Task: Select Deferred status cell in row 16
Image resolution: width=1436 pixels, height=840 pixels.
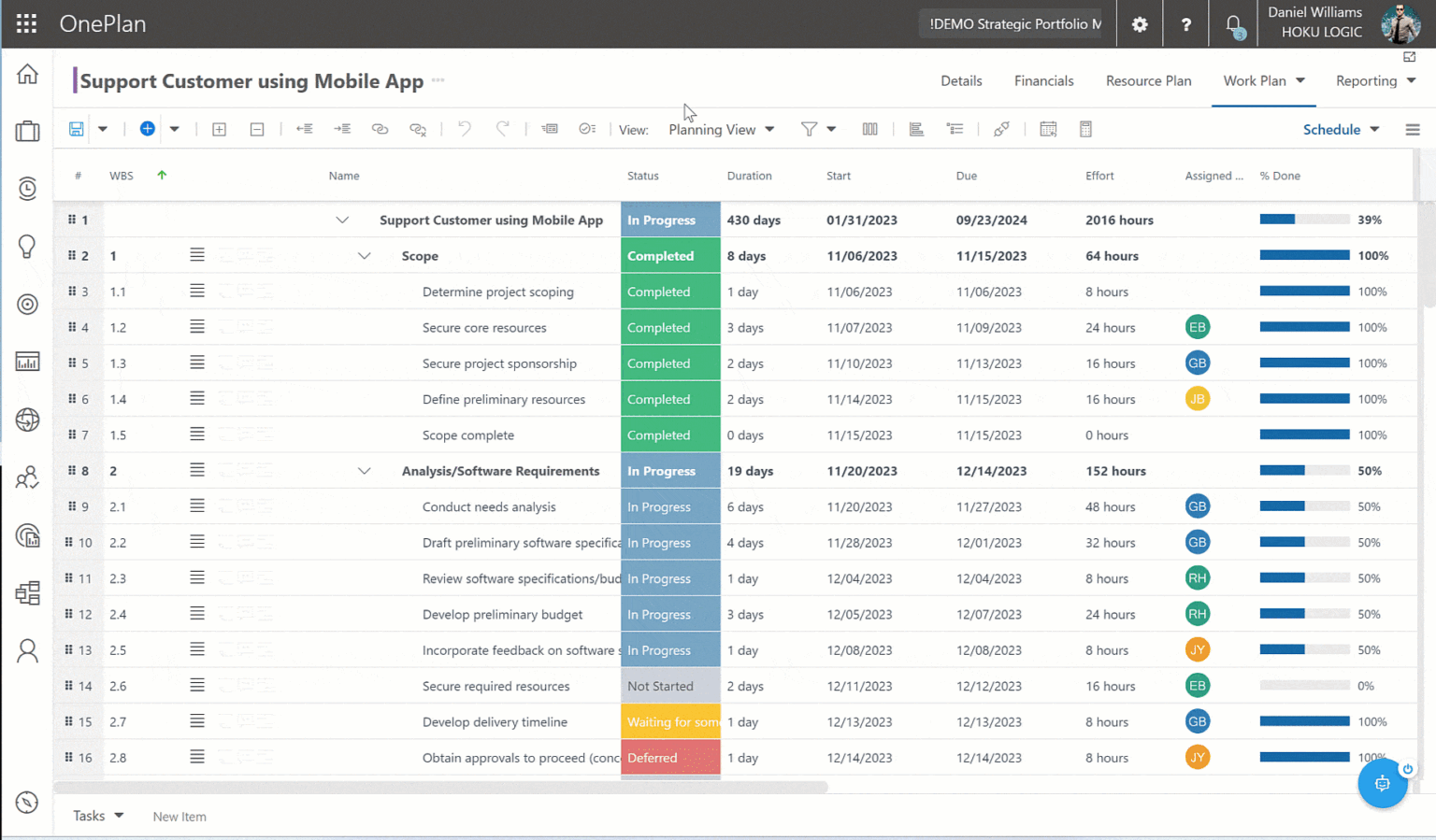Action: pyautogui.click(x=670, y=758)
